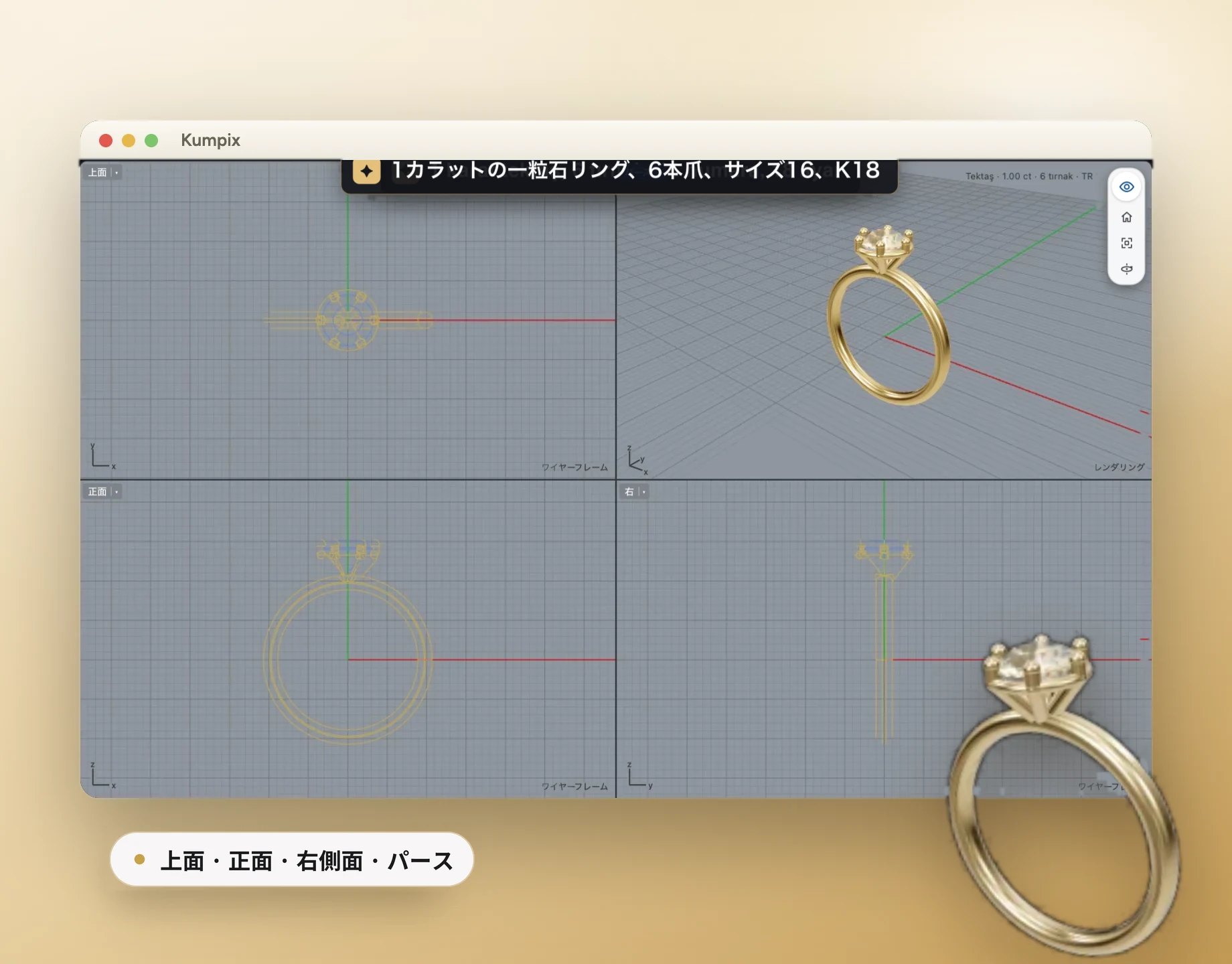Click the prompt text 1カラットの一粒石リング
This screenshot has width=1232, height=964.
[x=512, y=170]
